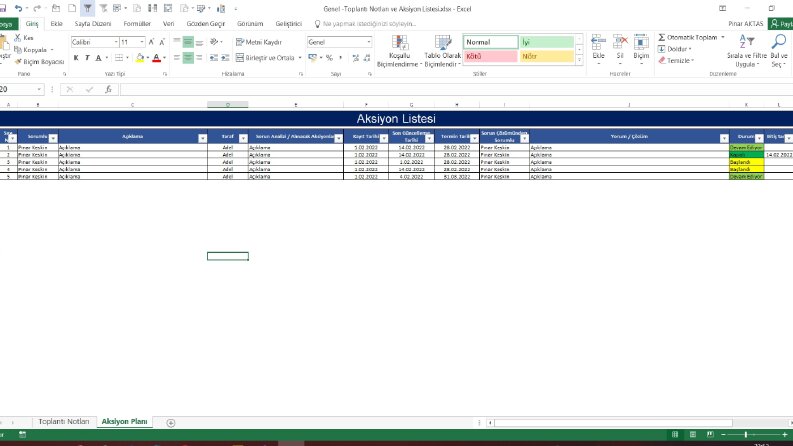The image size is (793, 446).
Task: Toggle Italic formatting button
Action: tap(87, 58)
